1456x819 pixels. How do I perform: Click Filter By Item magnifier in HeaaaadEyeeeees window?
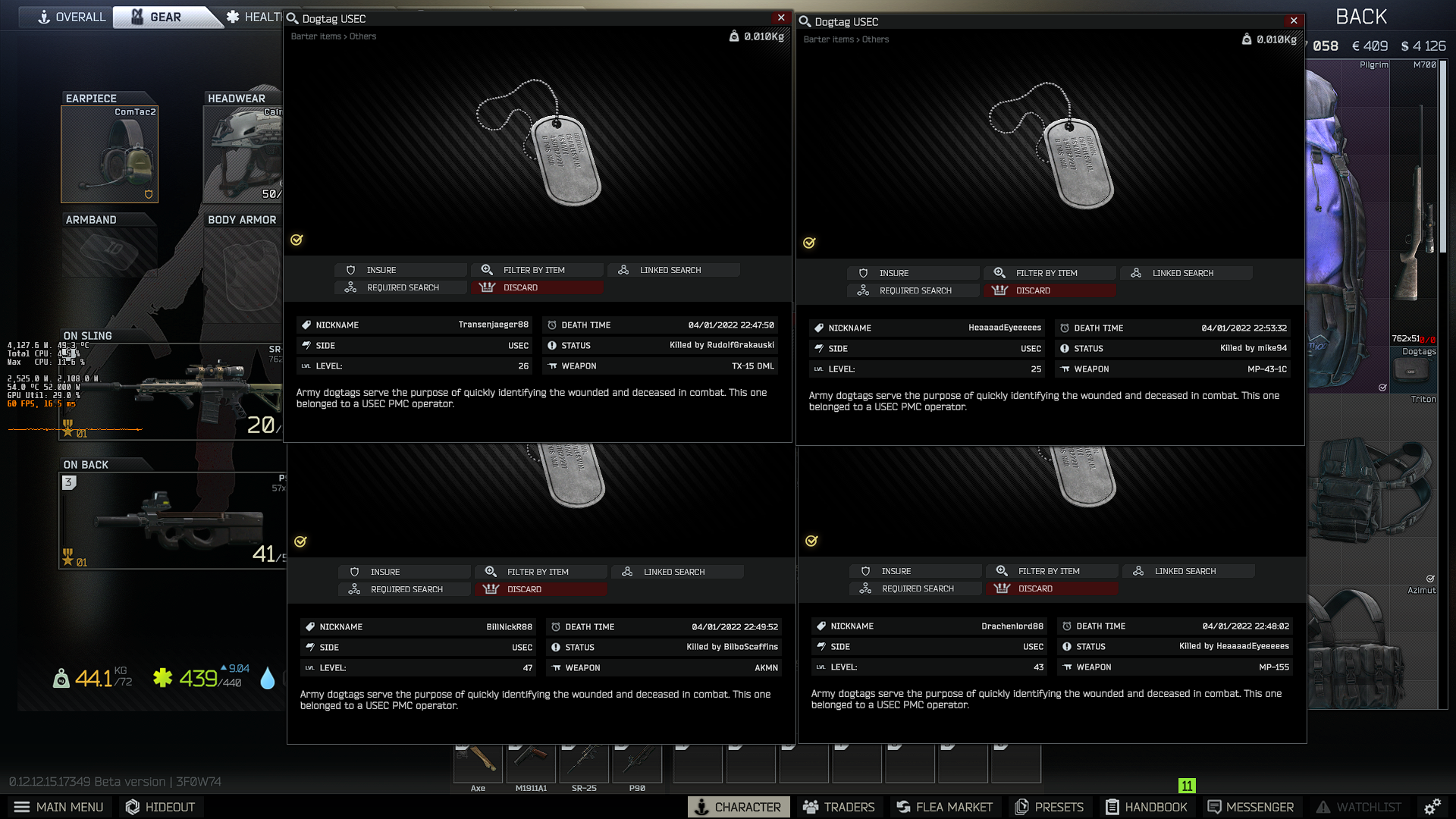coord(999,273)
